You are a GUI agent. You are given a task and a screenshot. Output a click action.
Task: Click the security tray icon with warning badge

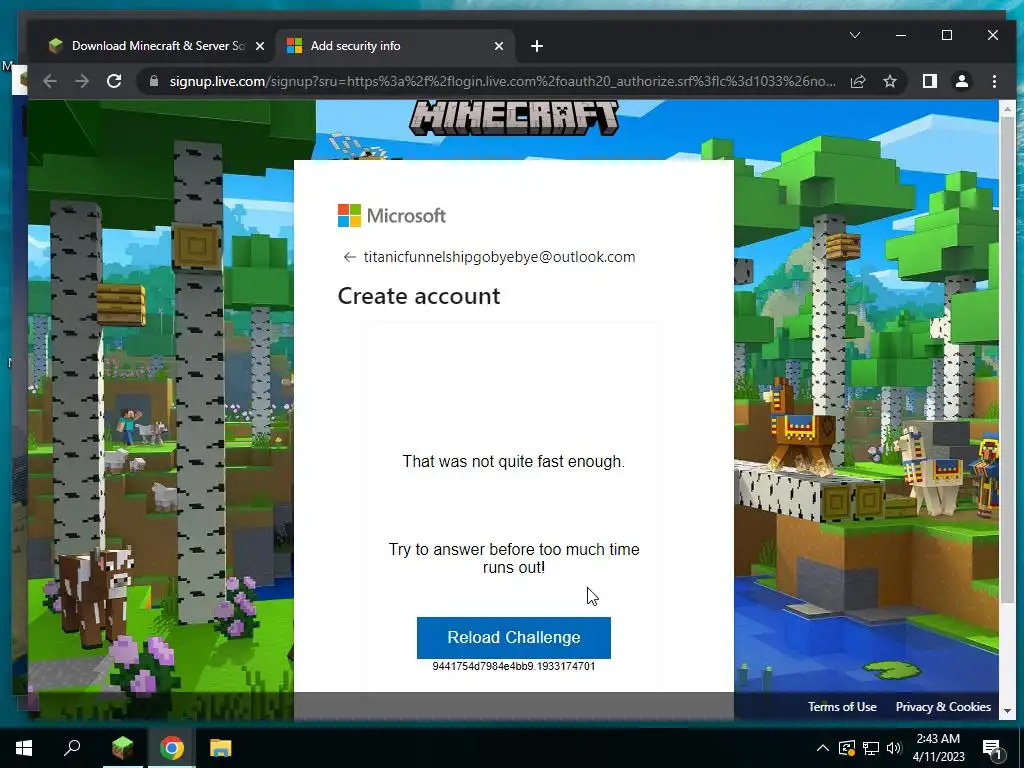[847, 748]
